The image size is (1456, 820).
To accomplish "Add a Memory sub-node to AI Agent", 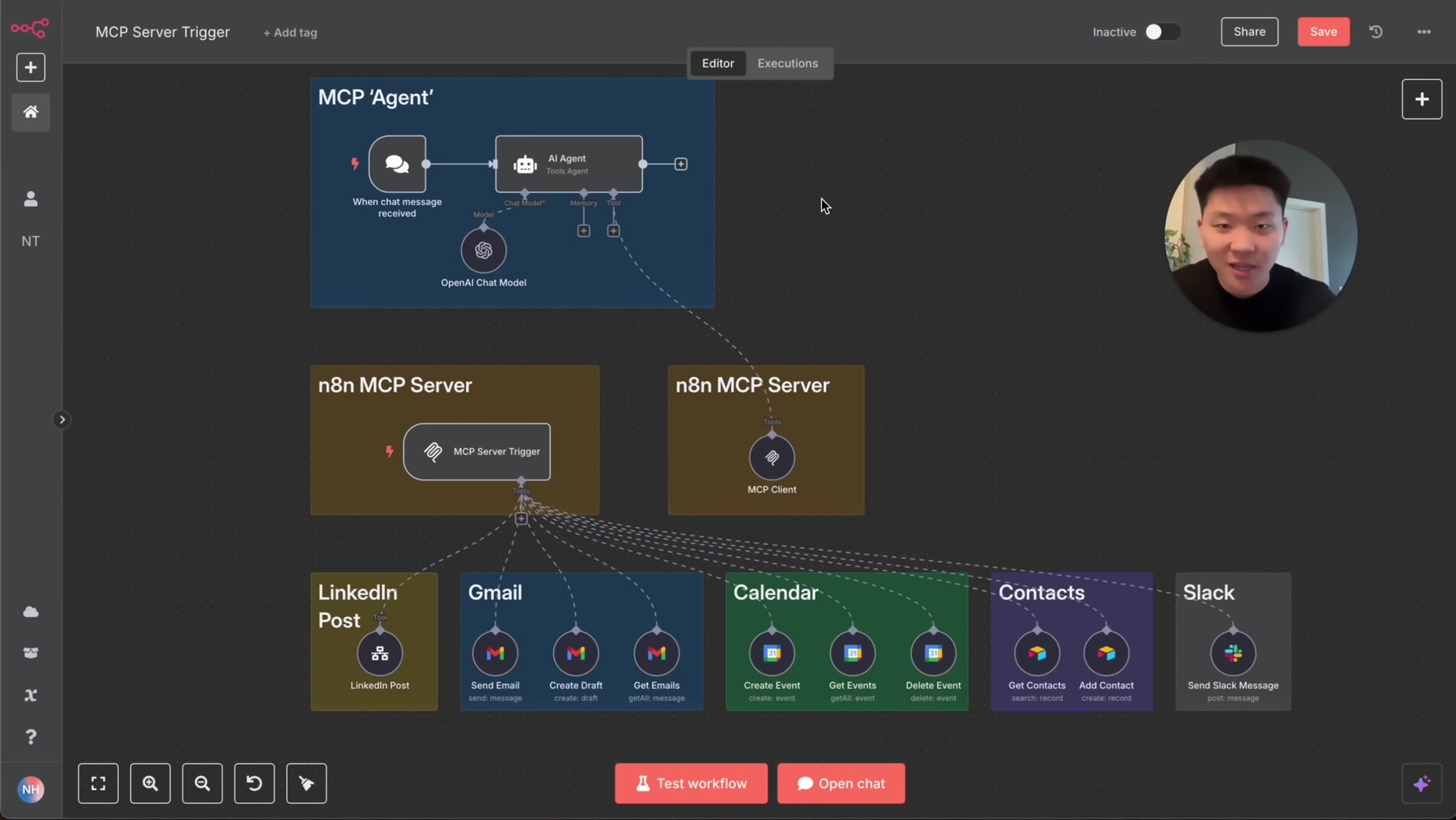I will [x=583, y=231].
